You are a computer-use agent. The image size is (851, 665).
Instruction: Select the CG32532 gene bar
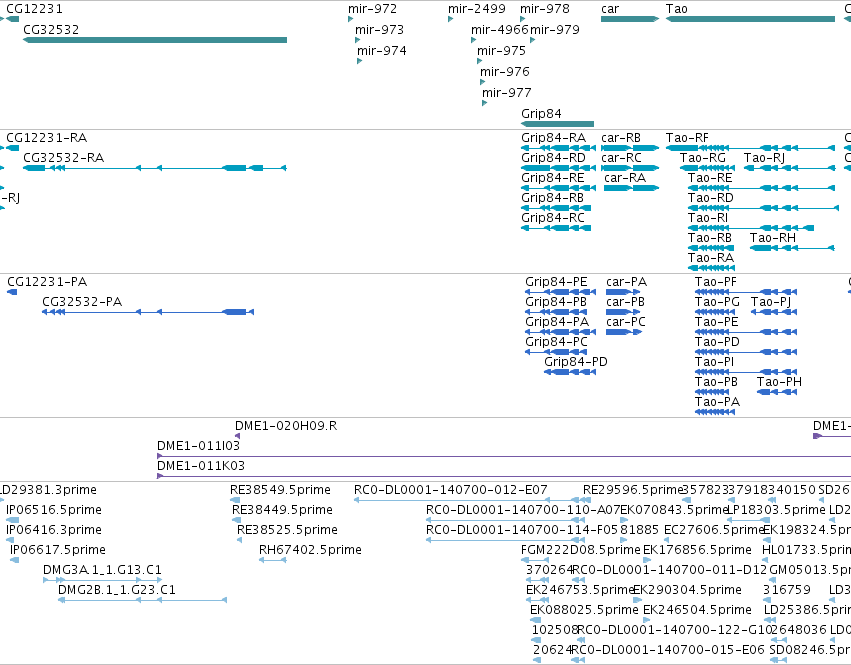155,40
